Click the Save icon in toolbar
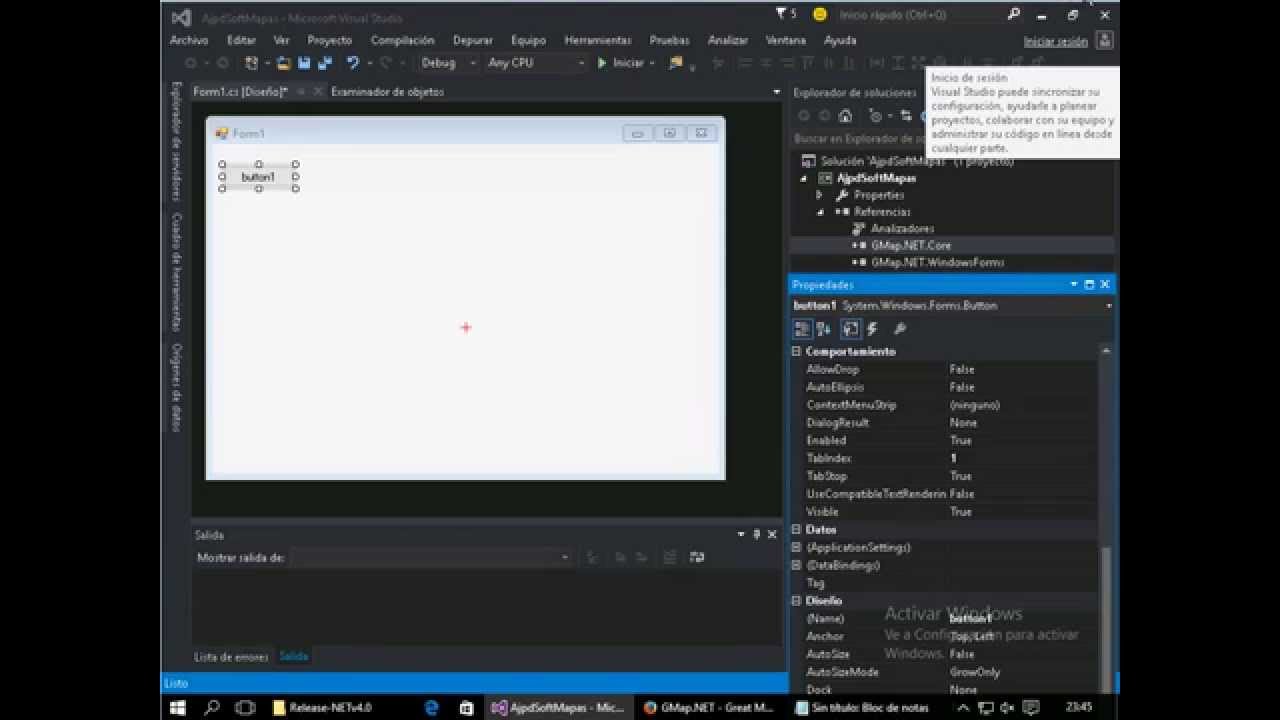1280x720 pixels. pos(304,63)
